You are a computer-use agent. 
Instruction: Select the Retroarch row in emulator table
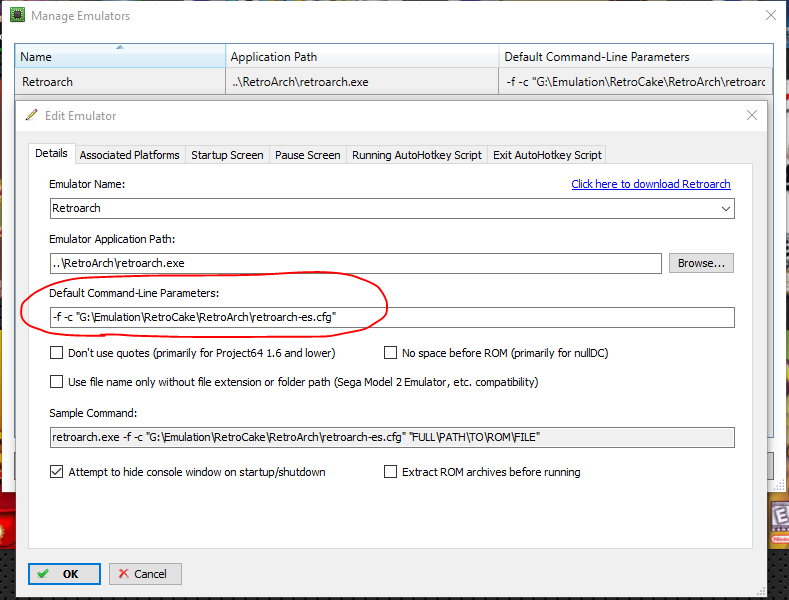coord(394,82)
